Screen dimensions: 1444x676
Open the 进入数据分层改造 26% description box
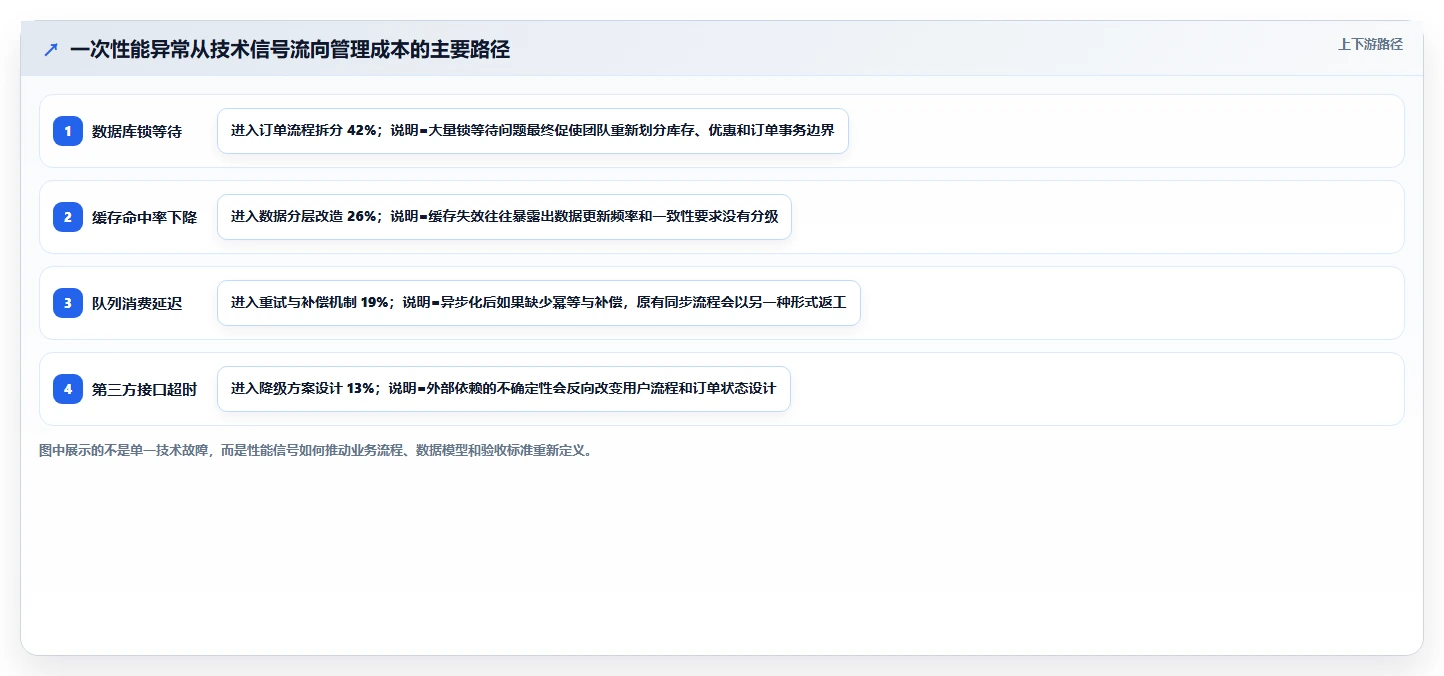[504, 217]
